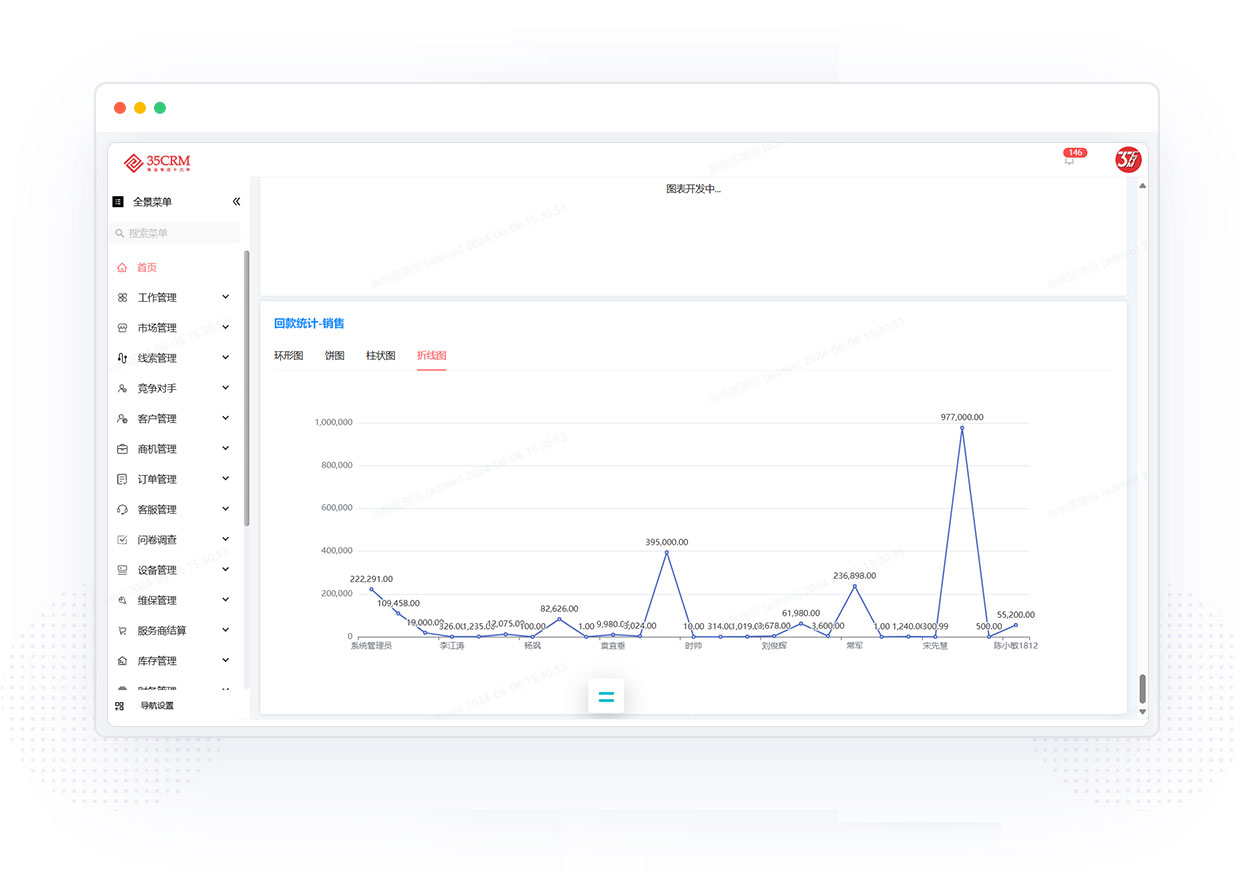Click the 竞争对手 person icon
This screenshot has height=880, width=1240.
(x=122, y=388)
